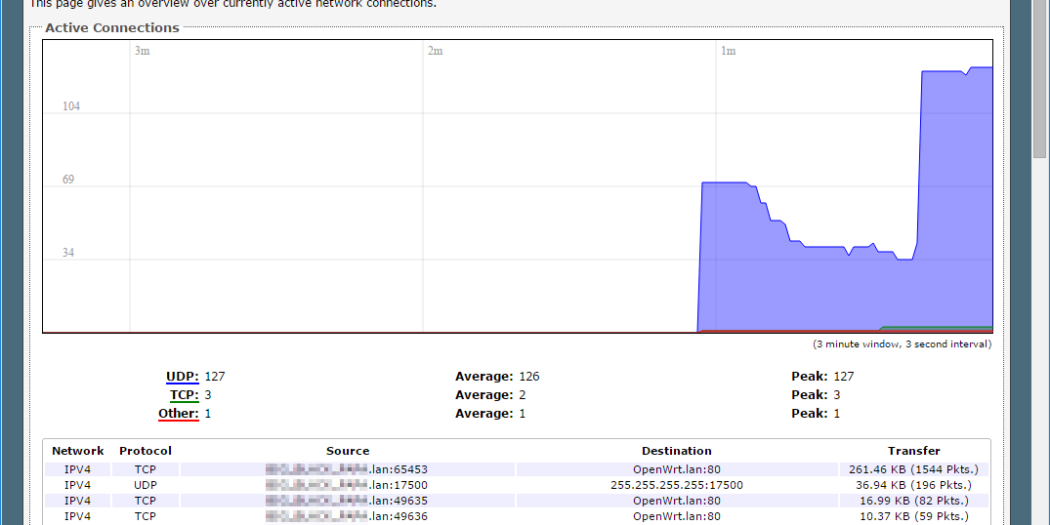
Task: Click the 2m time marker on graph
Action: (435, 51)
